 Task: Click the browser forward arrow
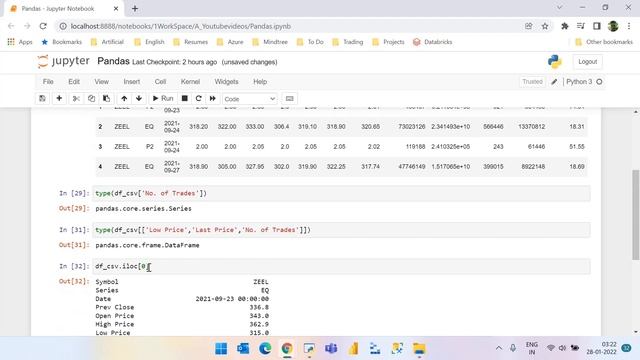point(27,26)
